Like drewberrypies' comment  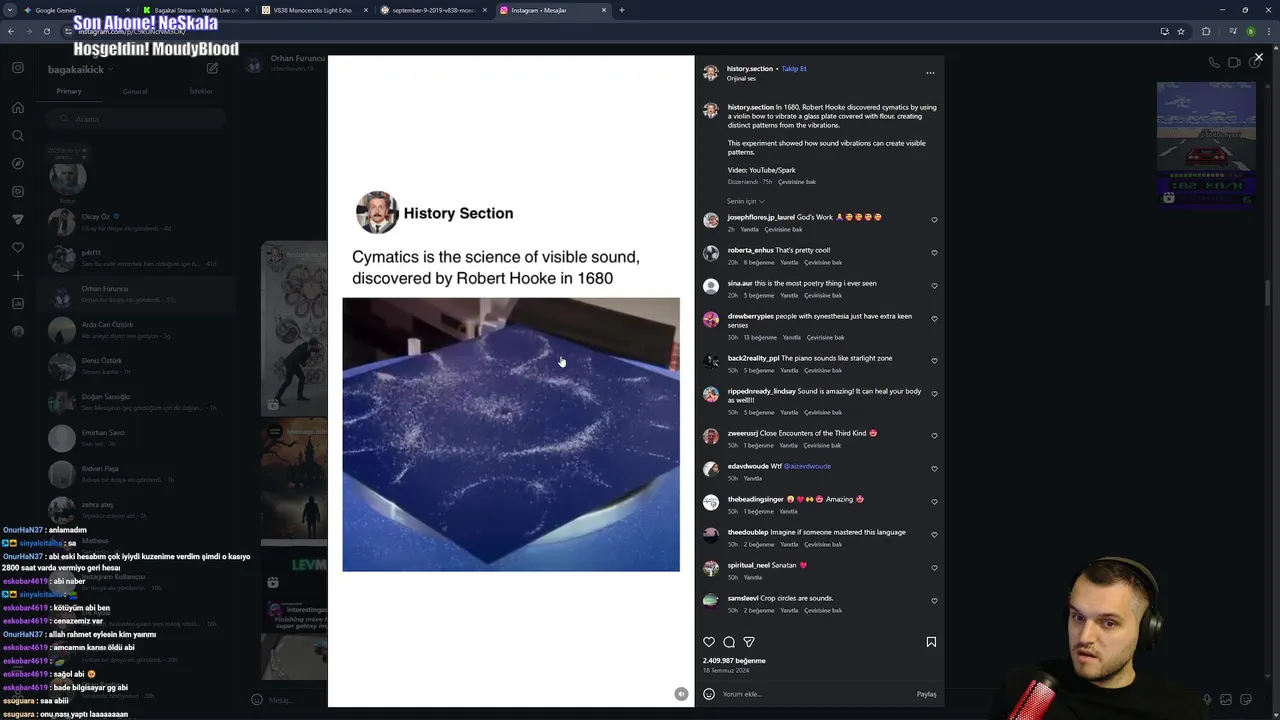pos(934,320)
